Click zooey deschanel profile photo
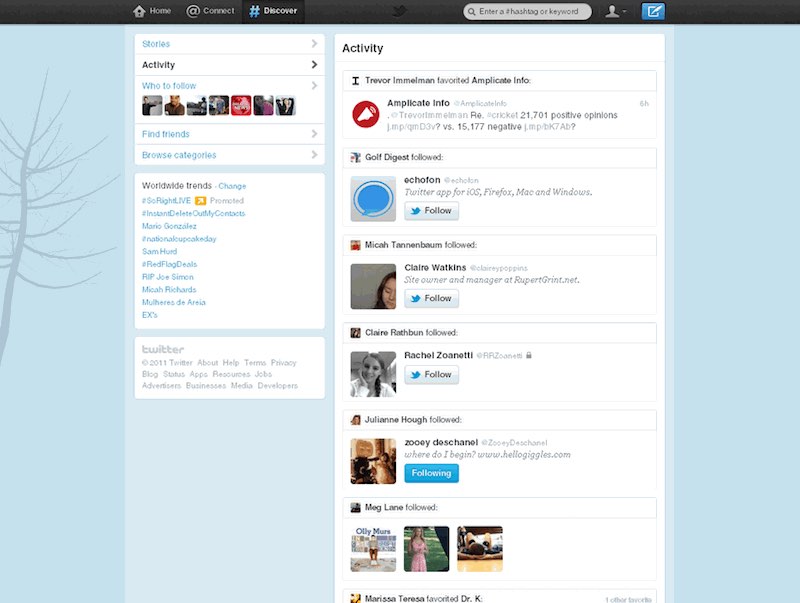The image size is (800, 603). tap(373, 461)
